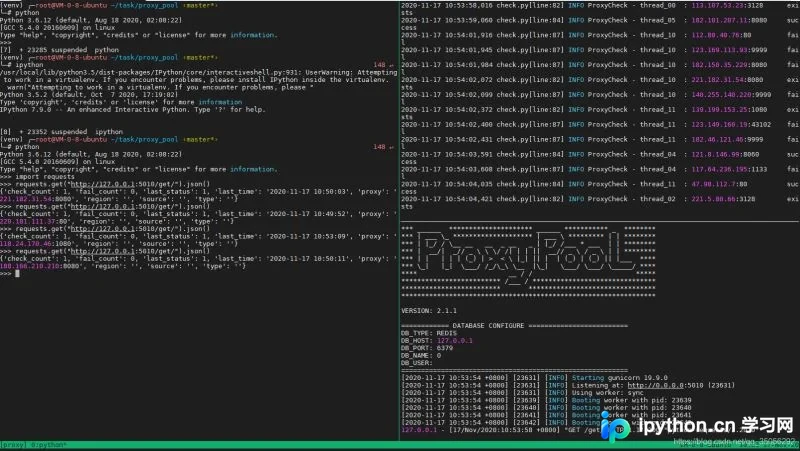Click last_time '2020-11-17 10:50:11' in the left pane

[310, 259]
